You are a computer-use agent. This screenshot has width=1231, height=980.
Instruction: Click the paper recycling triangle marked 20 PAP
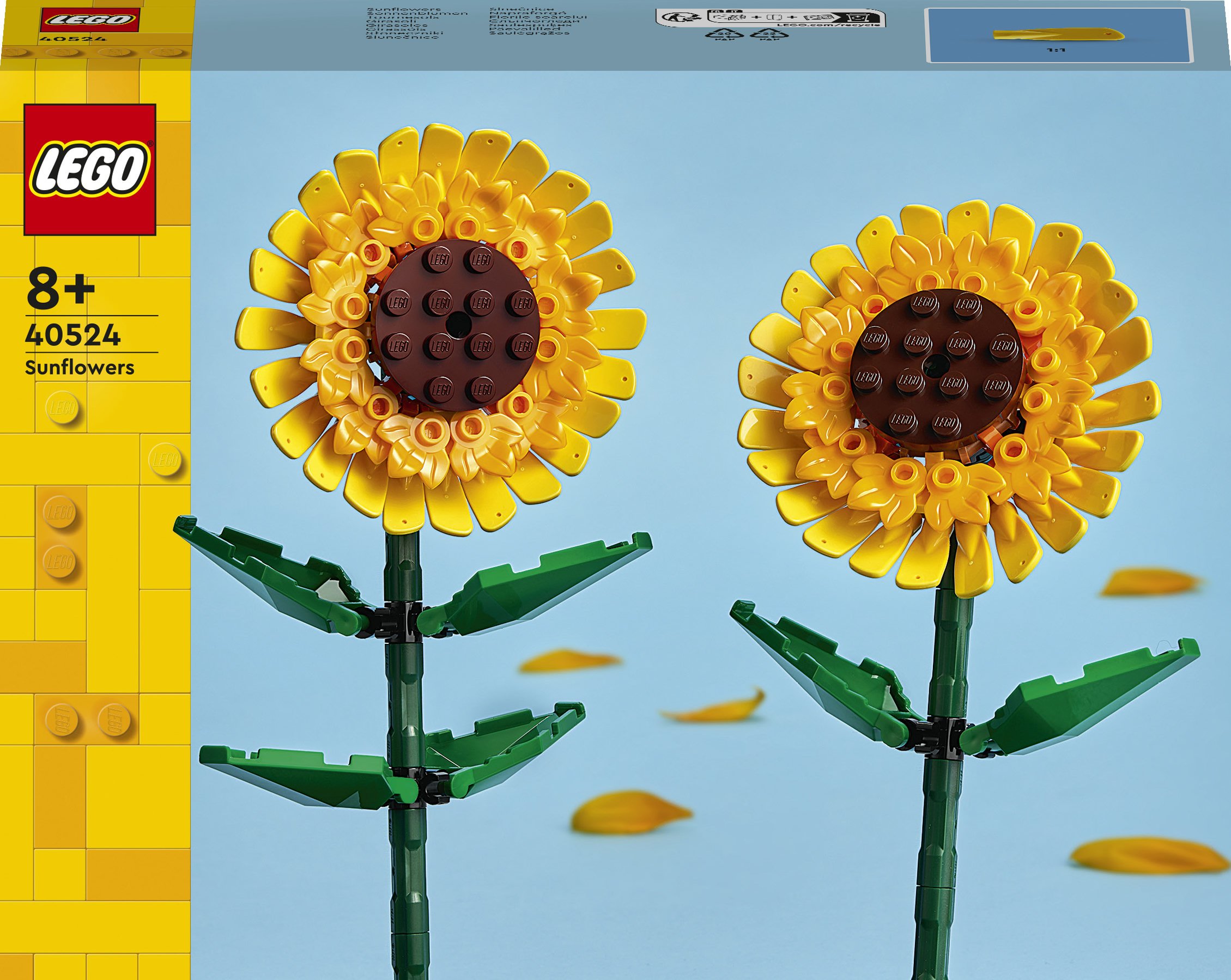[x=725, y=35]
